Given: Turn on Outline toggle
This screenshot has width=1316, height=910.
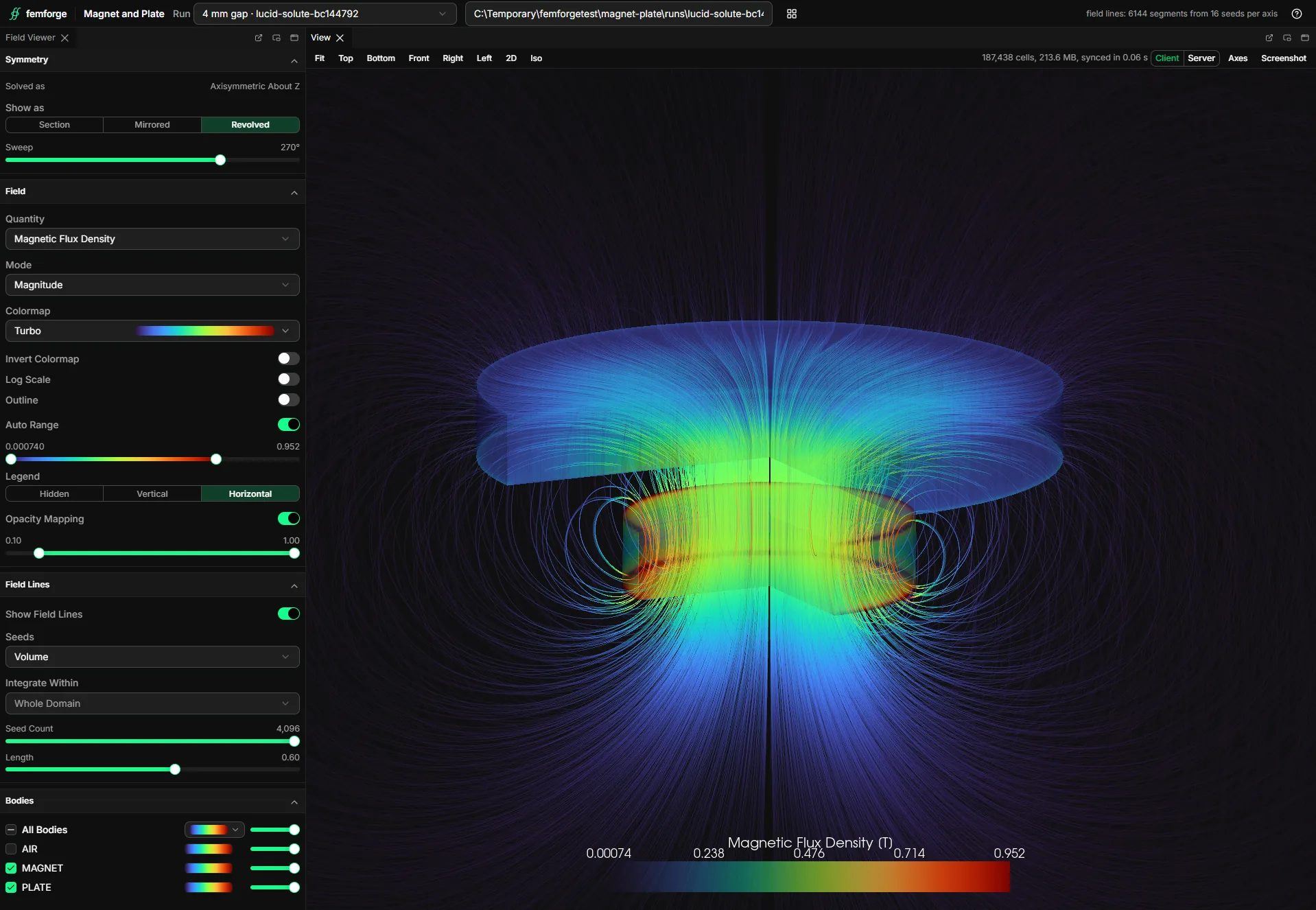Looking at the screenshot, I should click(x=288, y=400).
